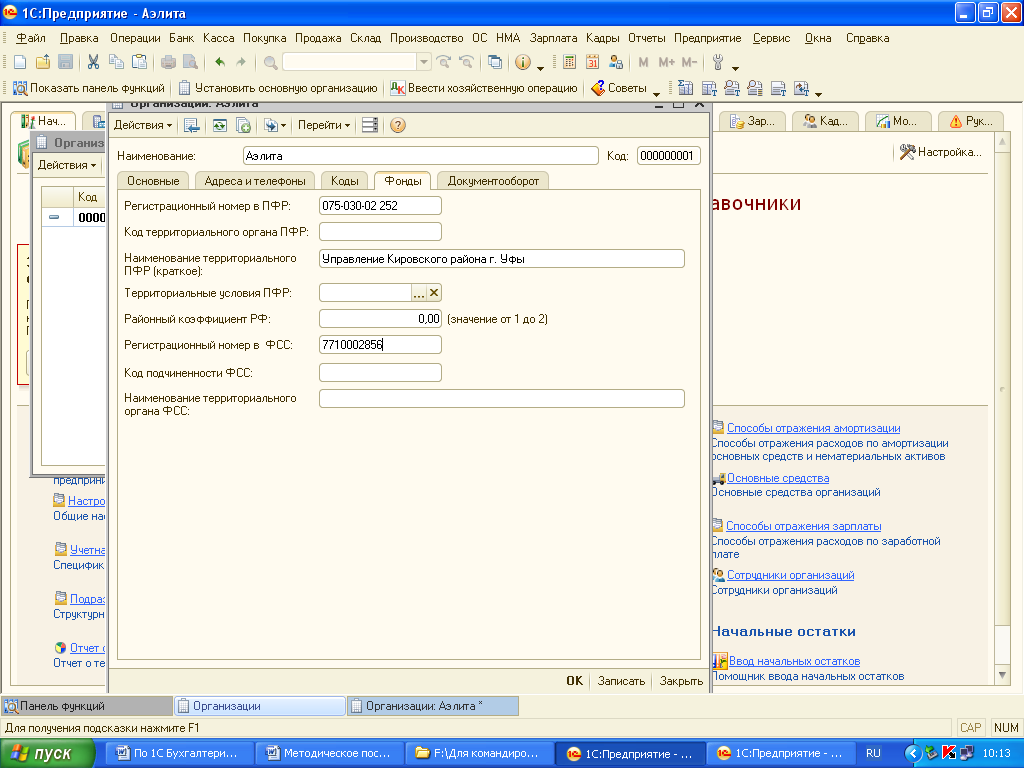
Task: Click the wrench settings toolbar icon
Action: coord(718,62)
